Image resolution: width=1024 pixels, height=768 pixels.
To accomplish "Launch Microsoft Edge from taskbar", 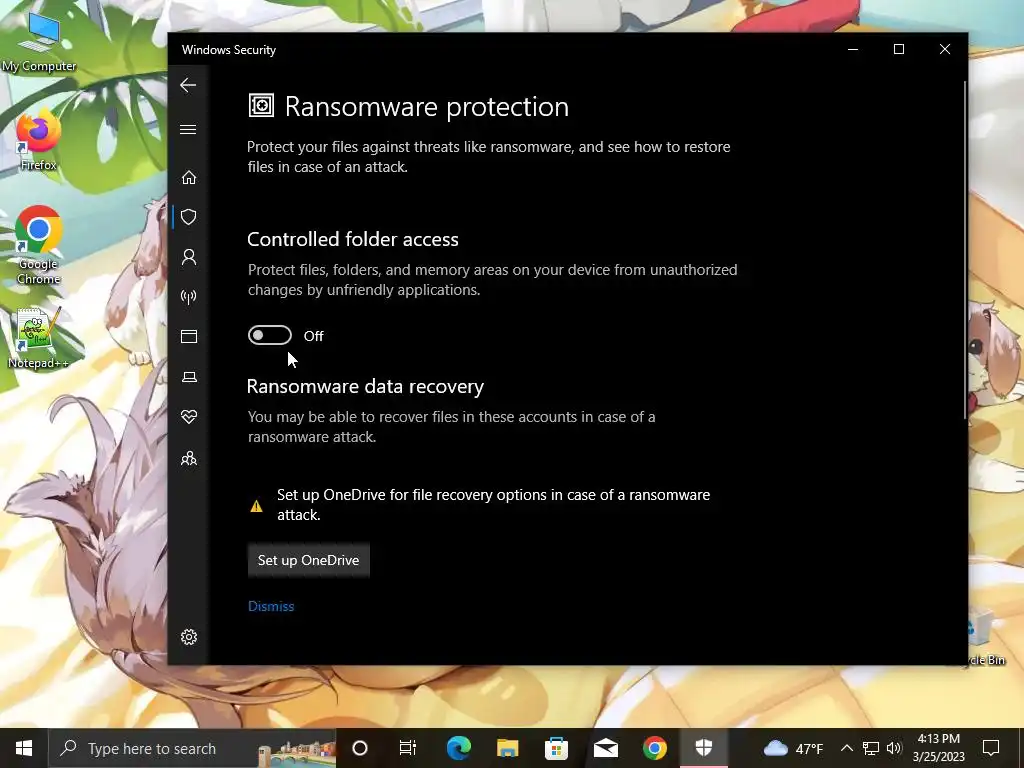I will click(x=458, y=748).
